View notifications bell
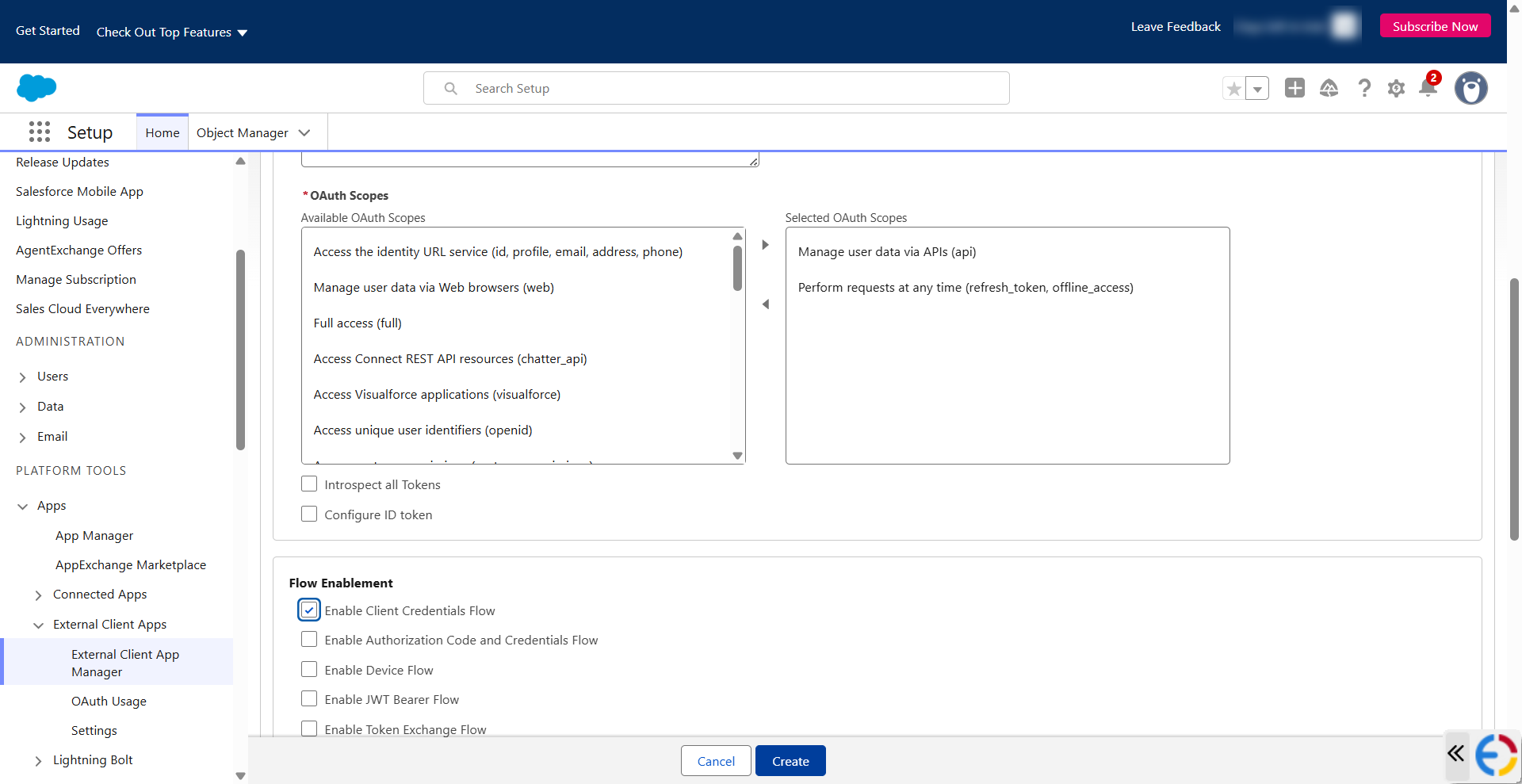1522x784 pixels. 1428,86
